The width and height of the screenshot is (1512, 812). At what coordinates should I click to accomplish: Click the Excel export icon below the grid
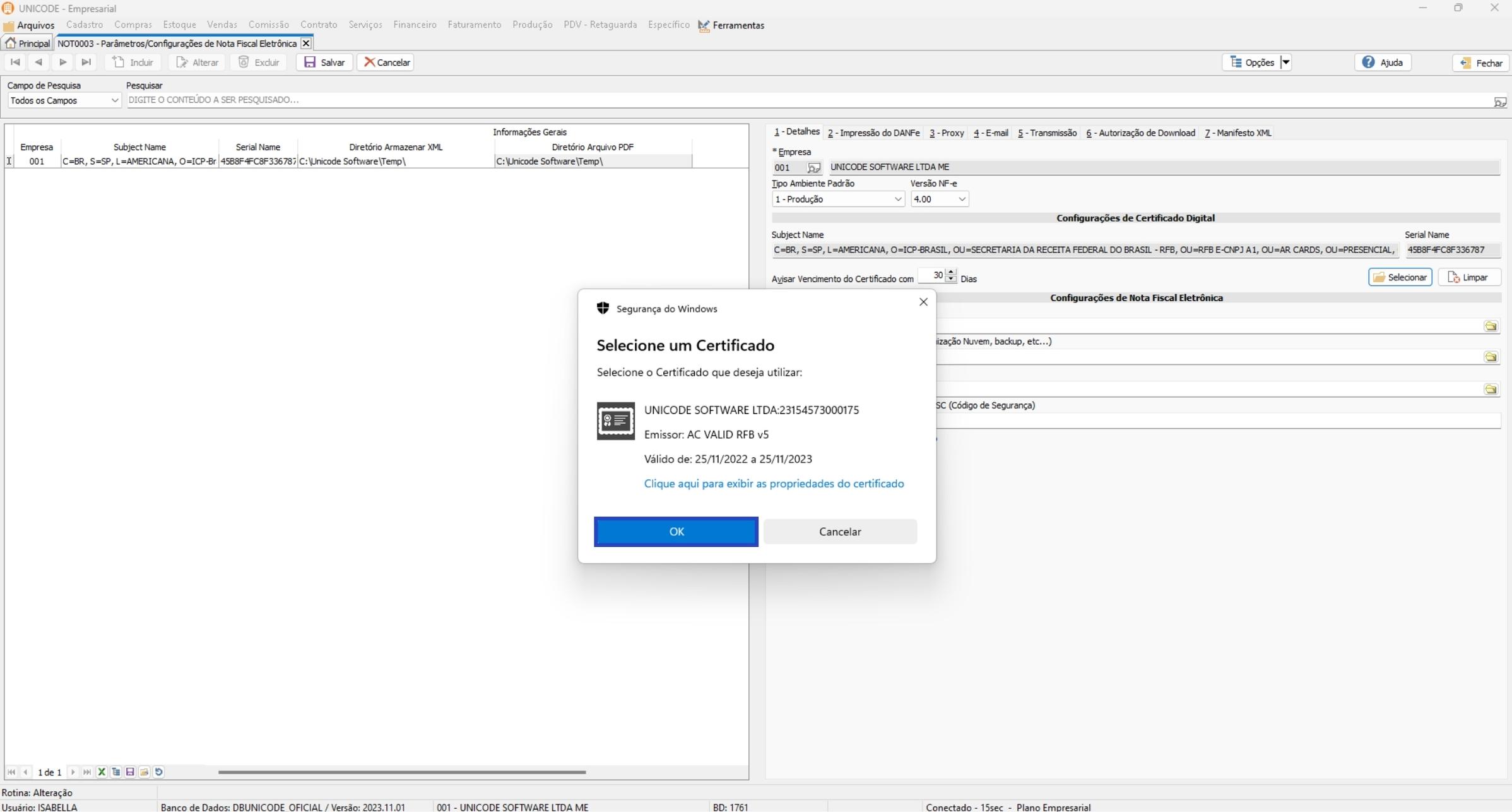click(102, 772)
